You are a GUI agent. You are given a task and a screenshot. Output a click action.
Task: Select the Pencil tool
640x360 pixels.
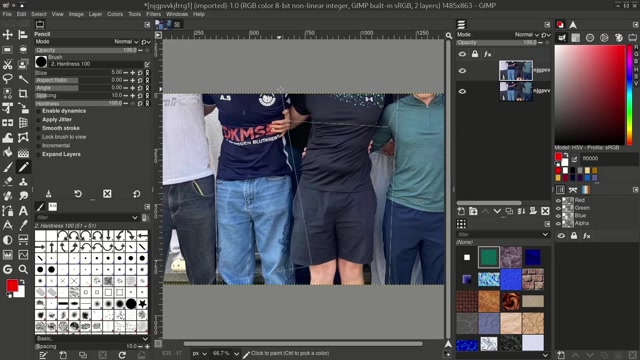23,167
